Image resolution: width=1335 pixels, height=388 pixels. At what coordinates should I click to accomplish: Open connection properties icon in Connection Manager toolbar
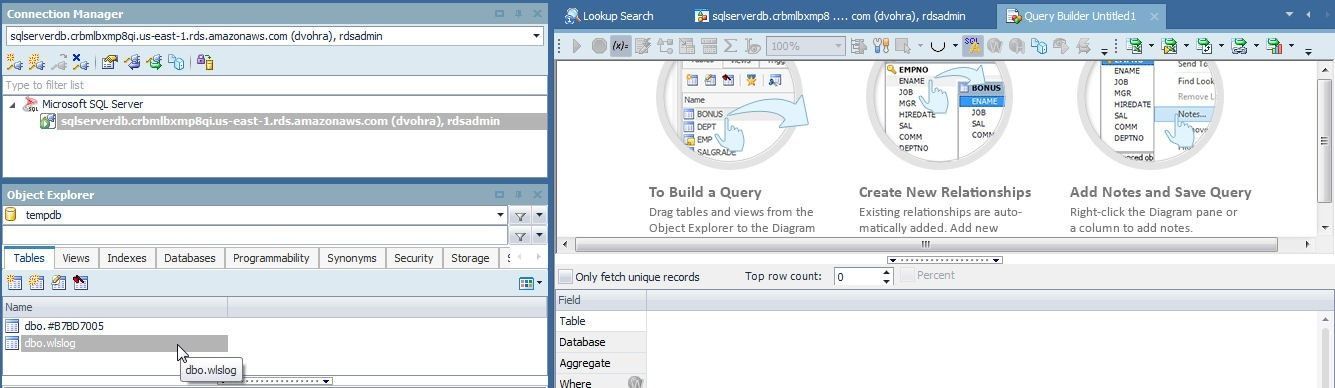(110, 62)
